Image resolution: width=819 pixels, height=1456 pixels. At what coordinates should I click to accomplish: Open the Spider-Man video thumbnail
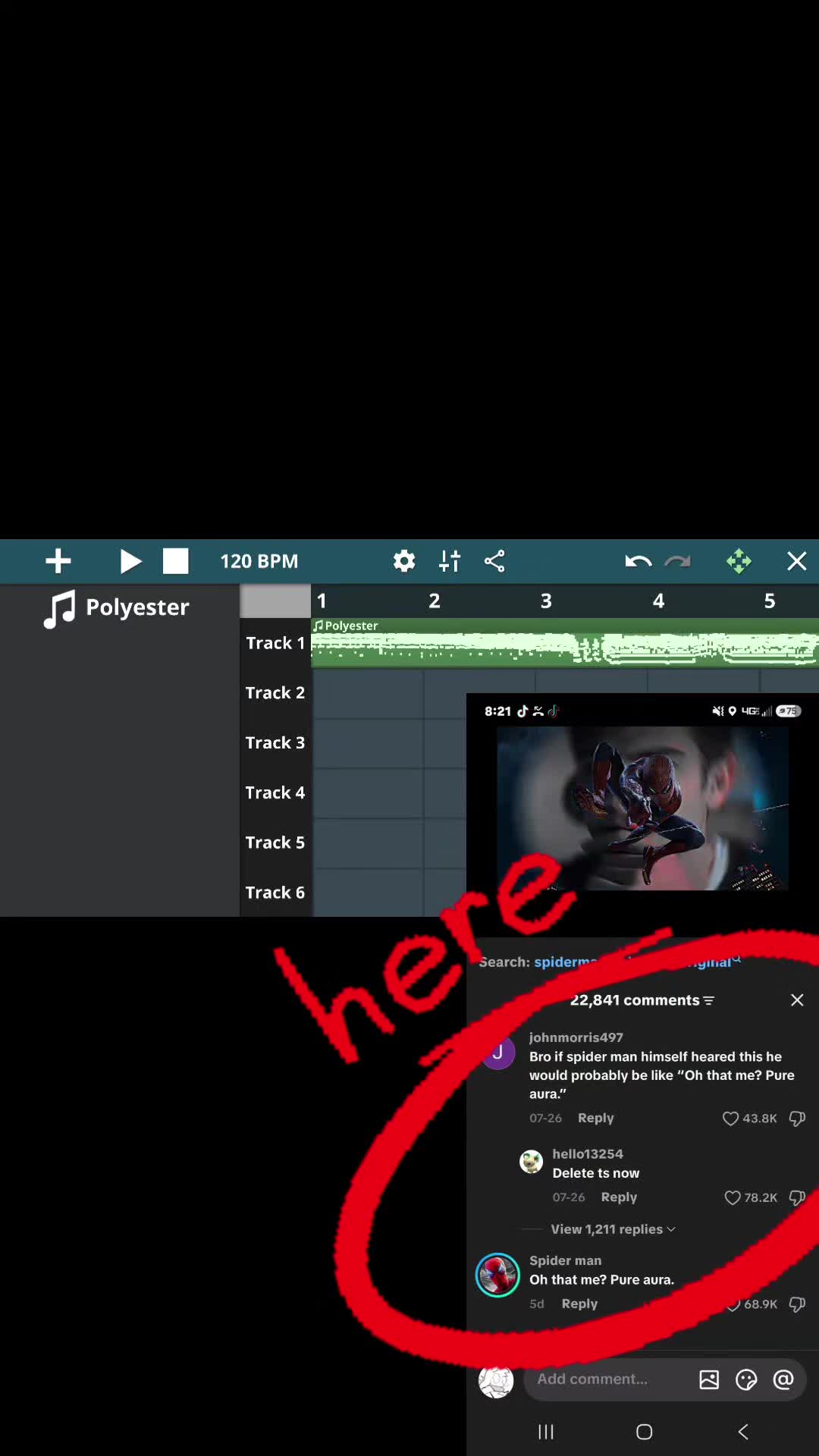click(642, 808)
